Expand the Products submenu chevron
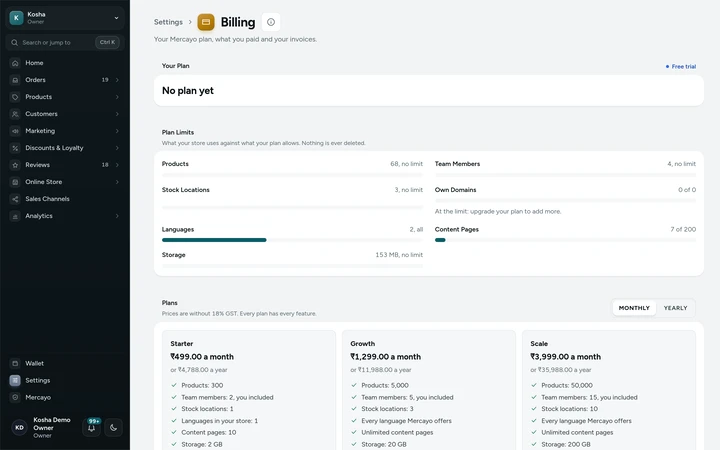 (117, 97)
